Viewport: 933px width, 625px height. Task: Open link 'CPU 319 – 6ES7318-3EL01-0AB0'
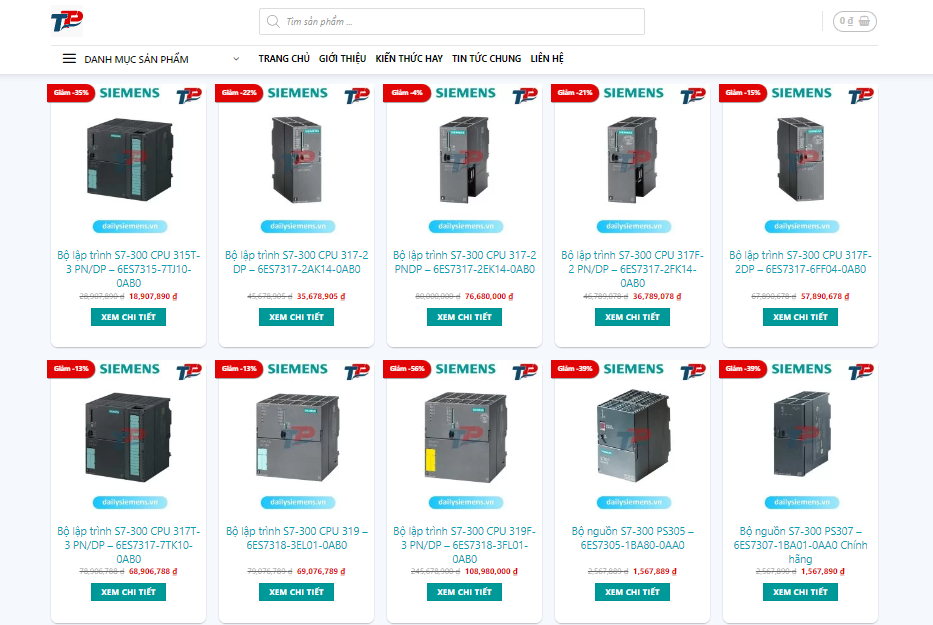(x=296, y=538)
